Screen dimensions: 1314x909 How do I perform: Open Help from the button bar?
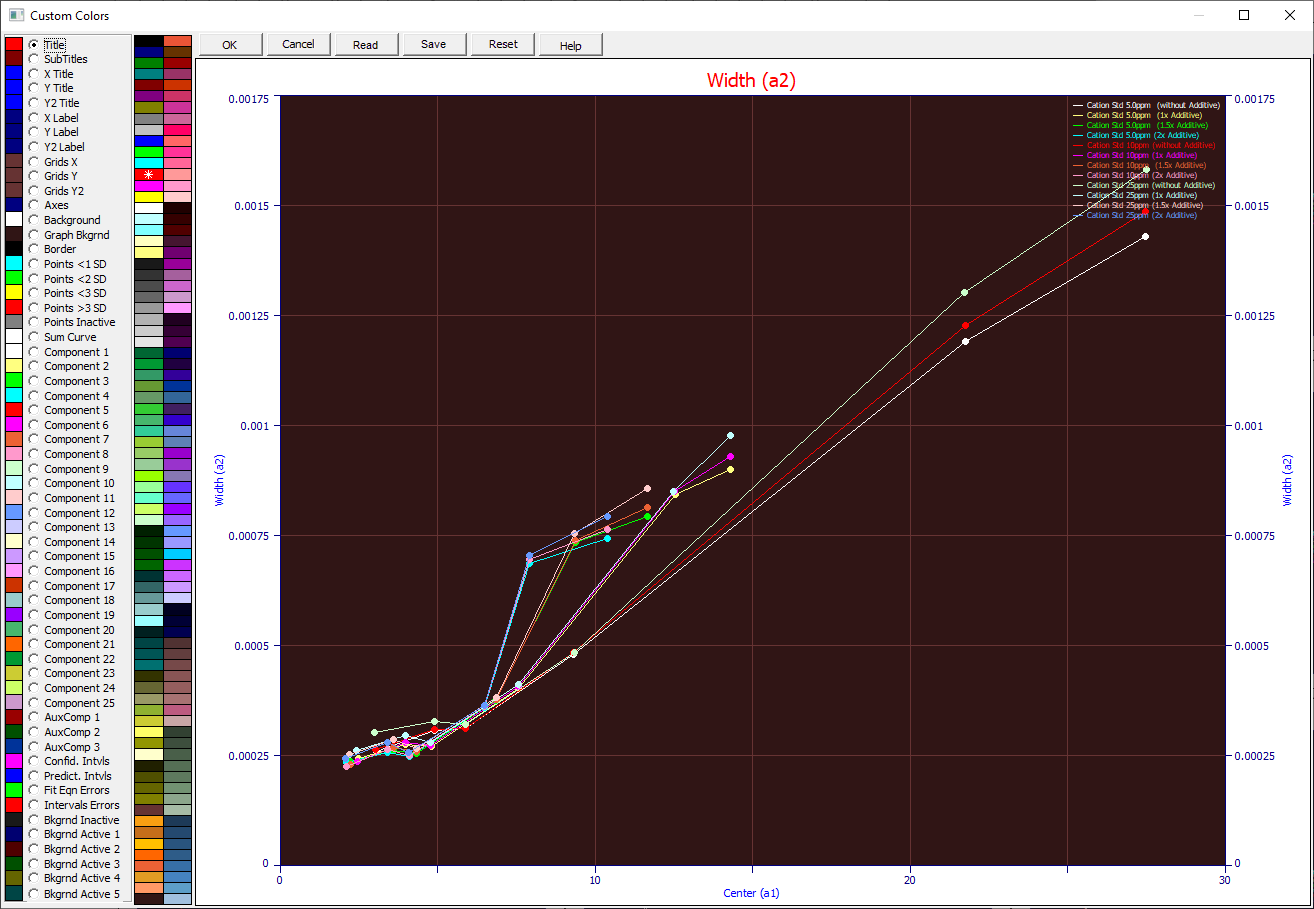571,44
